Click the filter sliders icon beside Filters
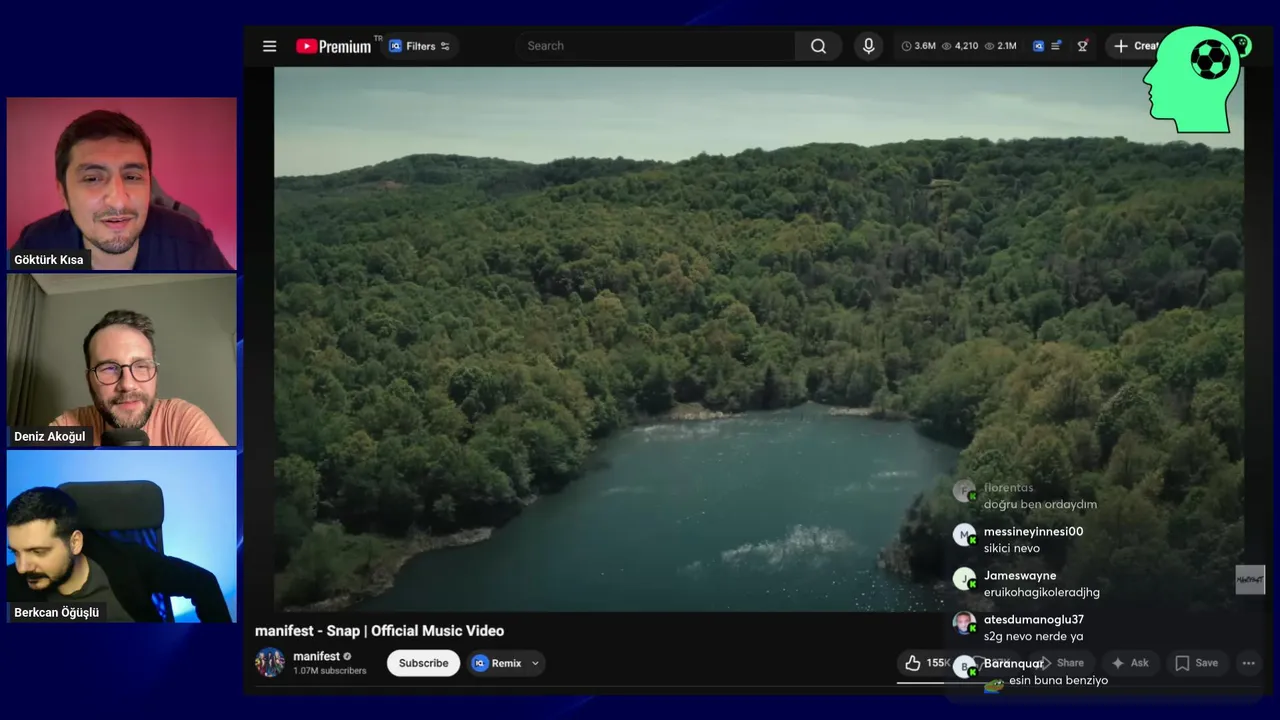The width and height of the screenshot is (1280, 720). coord(445,46)
